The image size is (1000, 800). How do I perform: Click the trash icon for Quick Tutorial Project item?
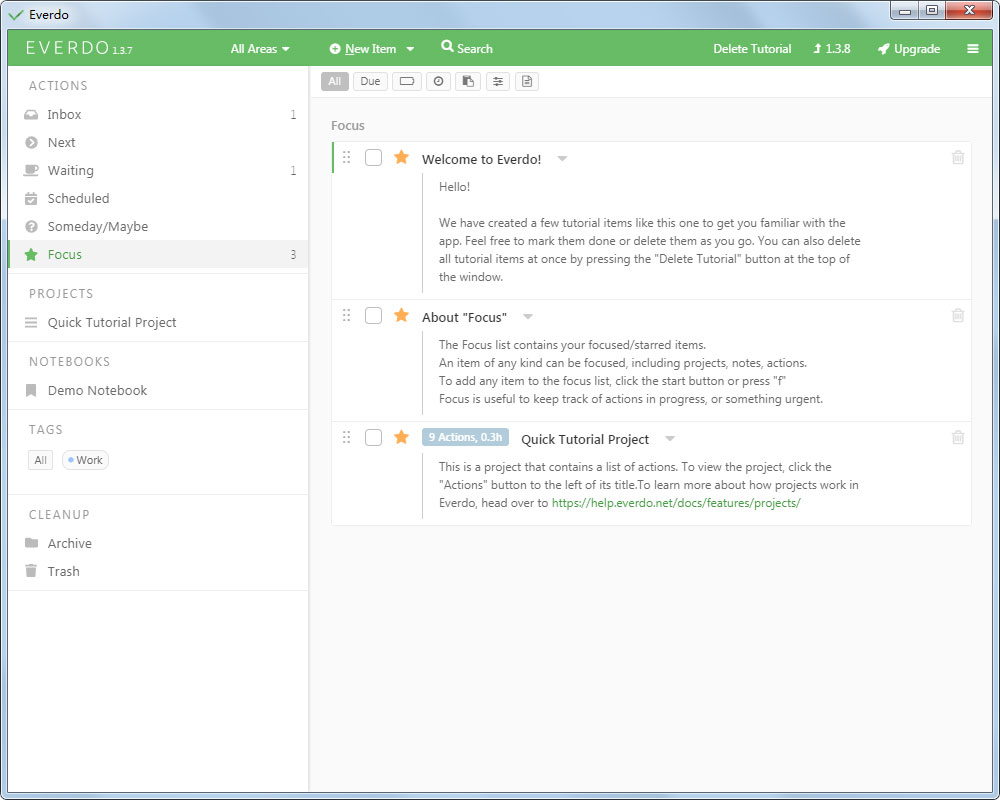point(957,438)
